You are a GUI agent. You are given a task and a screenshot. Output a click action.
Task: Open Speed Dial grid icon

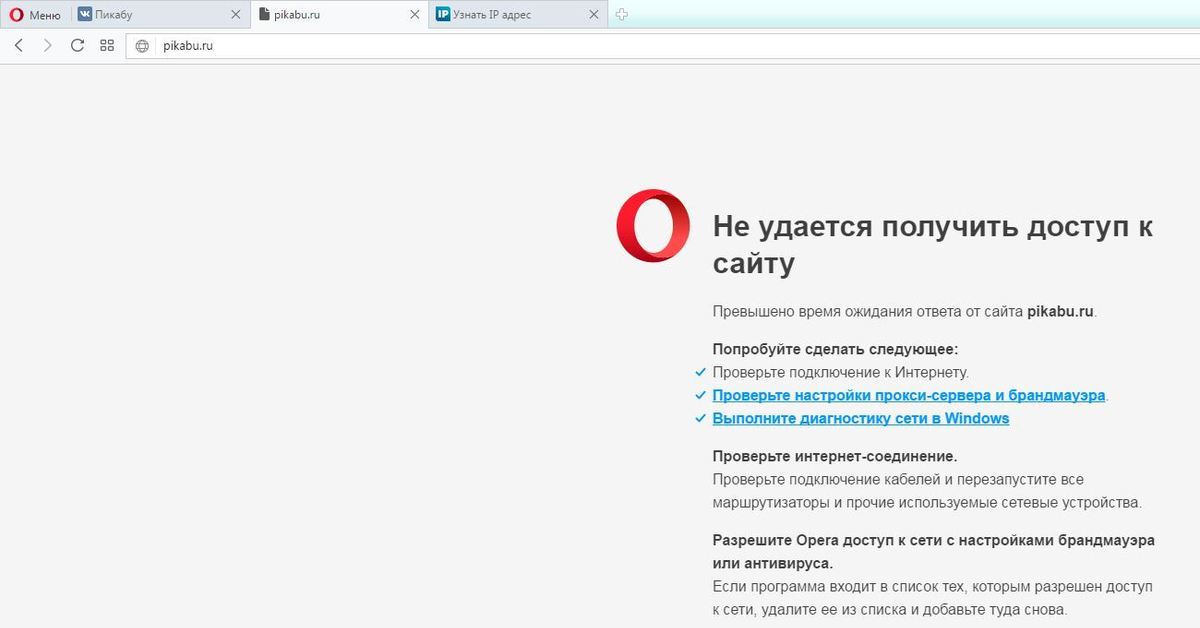[x=107, y=46]
